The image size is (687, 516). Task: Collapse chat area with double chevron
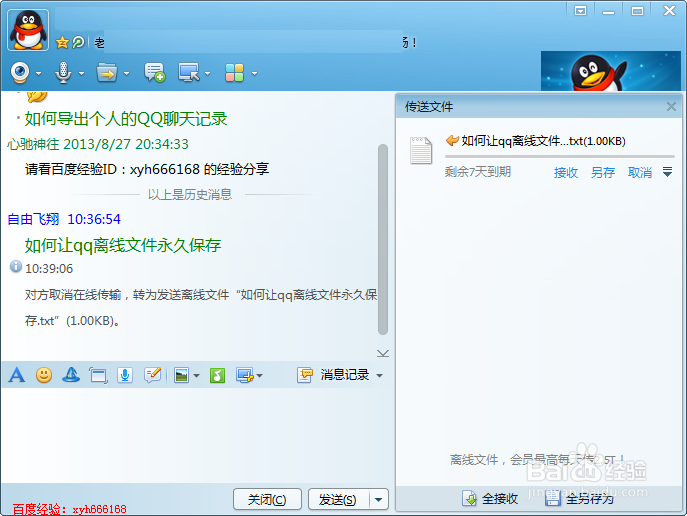382,353
